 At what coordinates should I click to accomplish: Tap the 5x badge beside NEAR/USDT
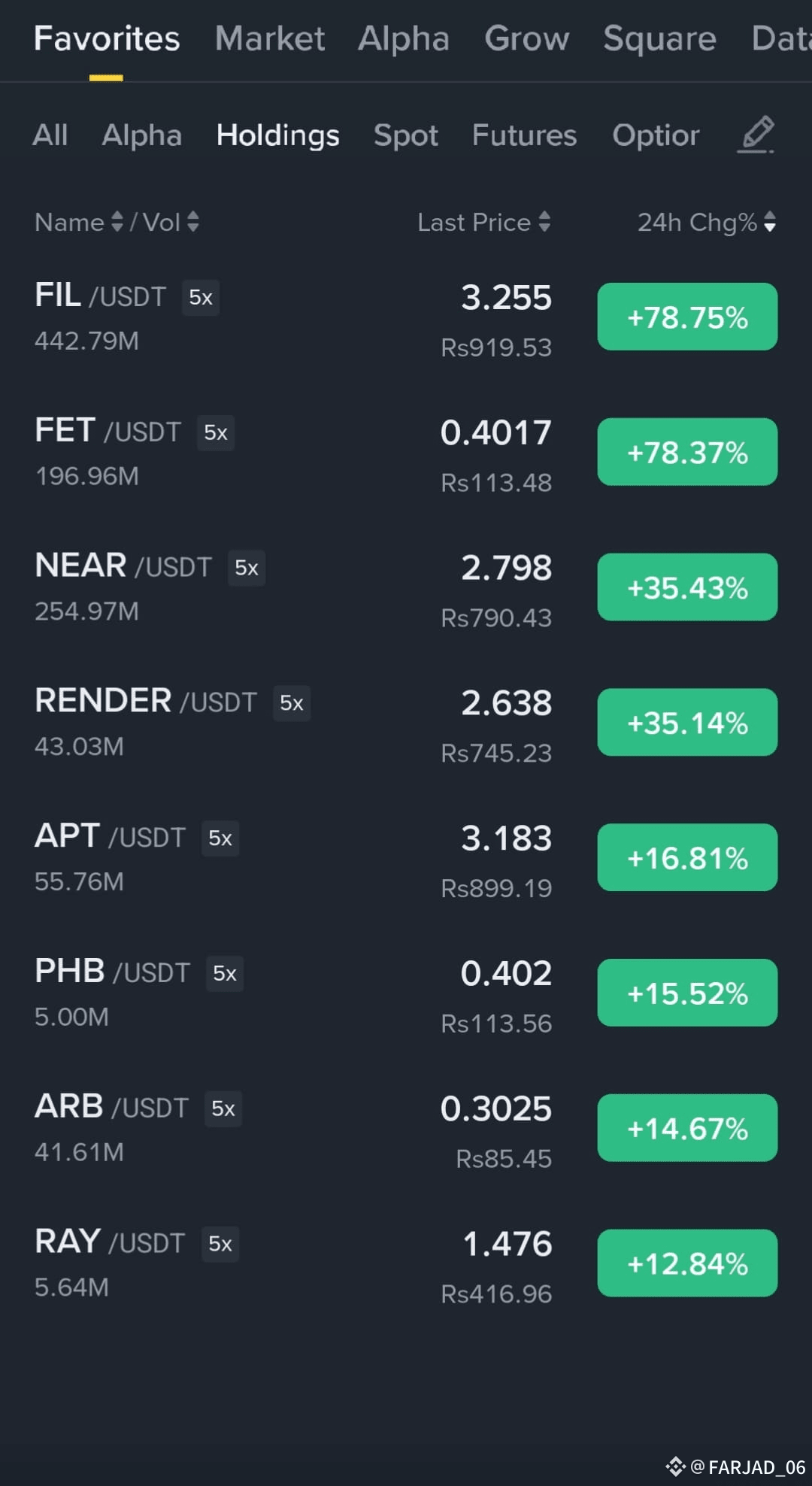(247, 568)
